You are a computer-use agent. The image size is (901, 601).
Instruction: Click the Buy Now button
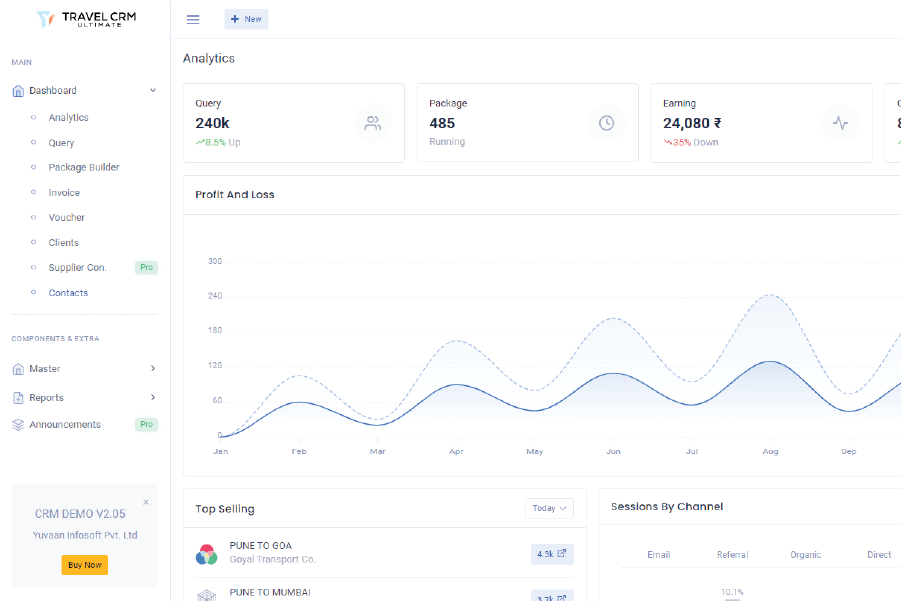click(x=84, y=565)
